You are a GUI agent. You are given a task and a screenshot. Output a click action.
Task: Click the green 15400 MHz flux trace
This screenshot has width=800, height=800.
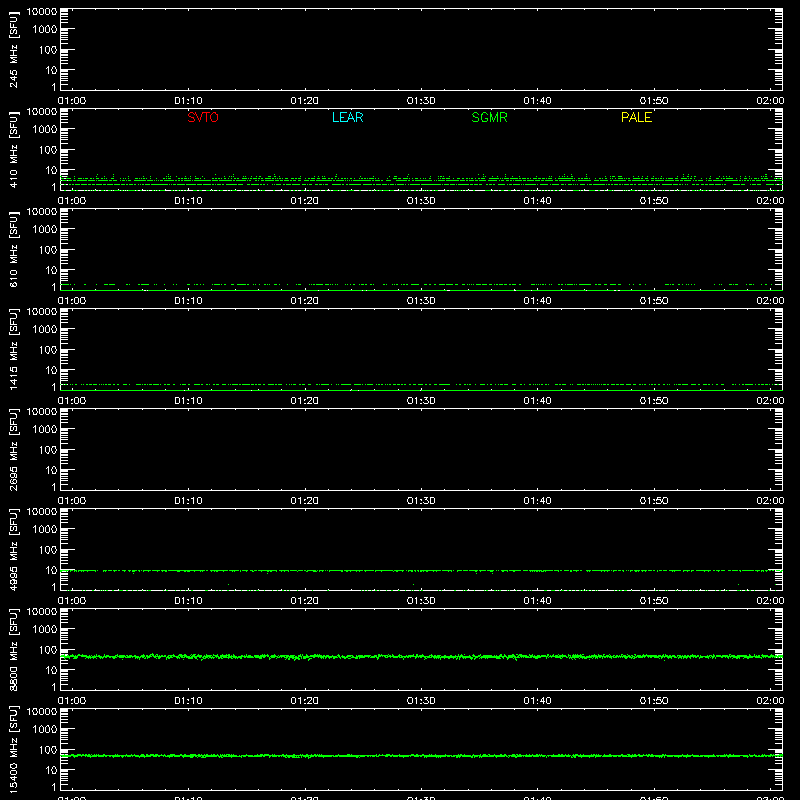pyautogui.click(x=421, y=756)
